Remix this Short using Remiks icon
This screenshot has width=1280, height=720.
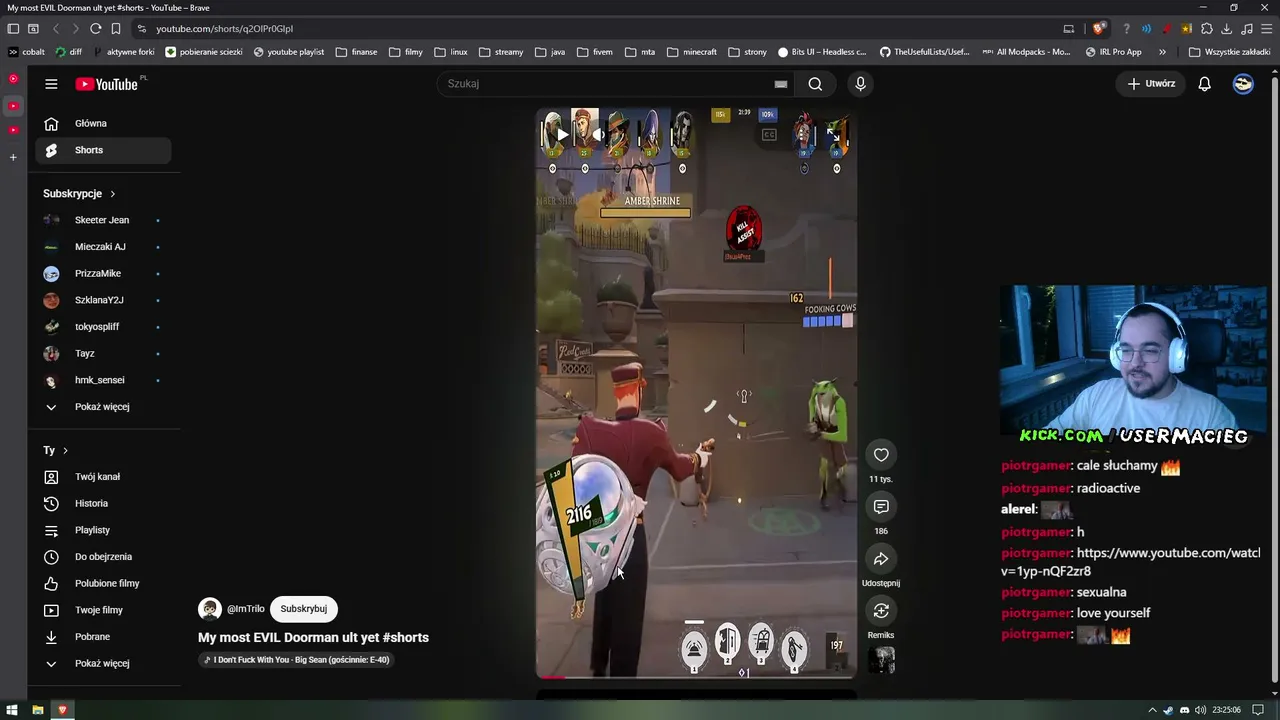[881, 611]
